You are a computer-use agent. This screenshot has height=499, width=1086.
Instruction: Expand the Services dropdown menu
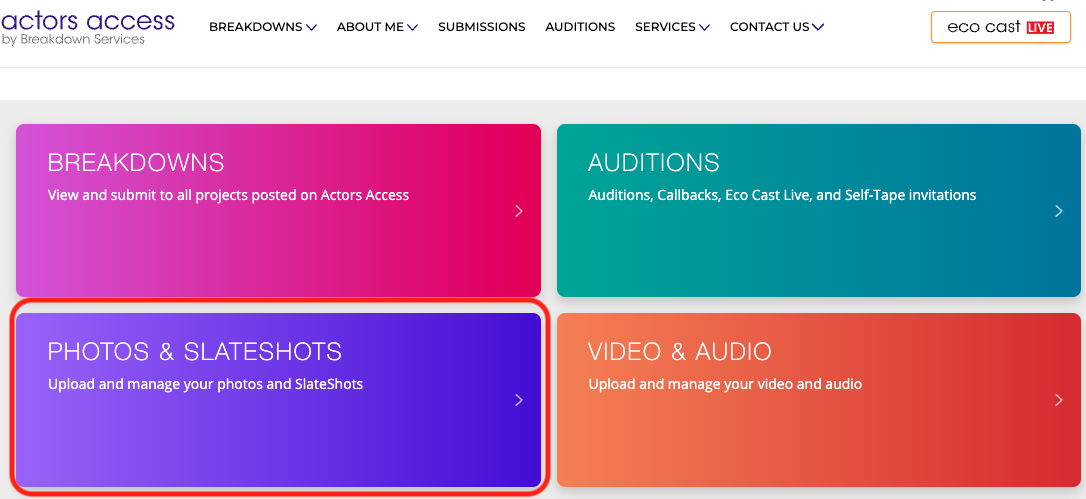673,27
